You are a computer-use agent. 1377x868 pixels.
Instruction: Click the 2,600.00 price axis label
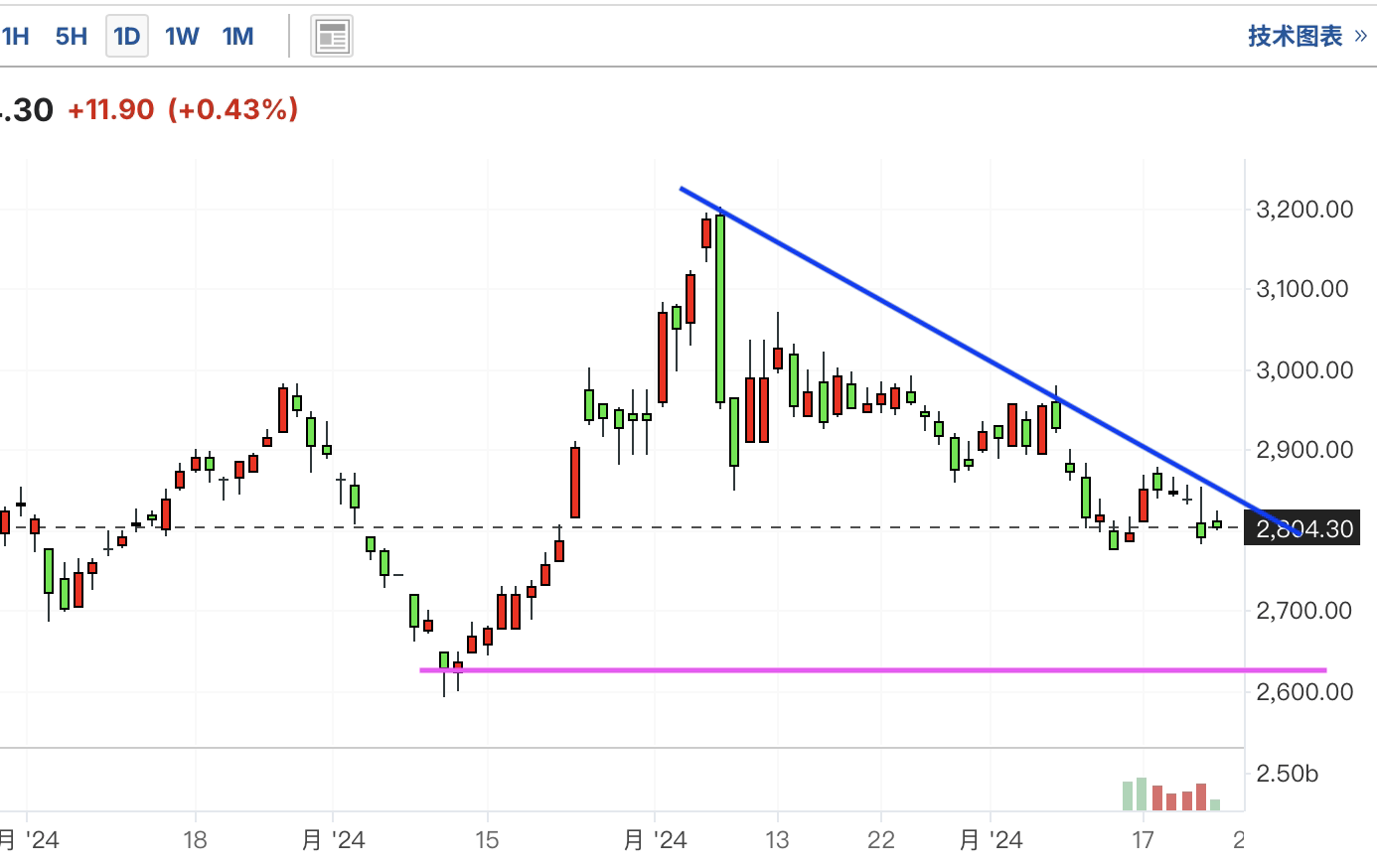1304,692
